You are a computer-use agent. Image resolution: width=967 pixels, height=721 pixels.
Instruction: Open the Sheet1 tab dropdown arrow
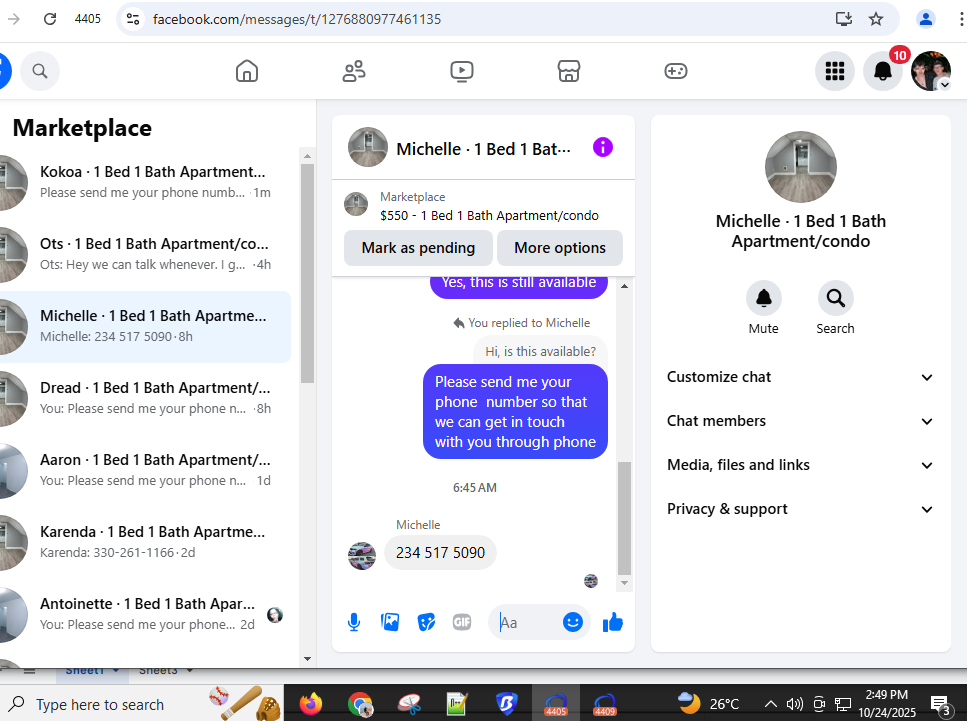115,671
